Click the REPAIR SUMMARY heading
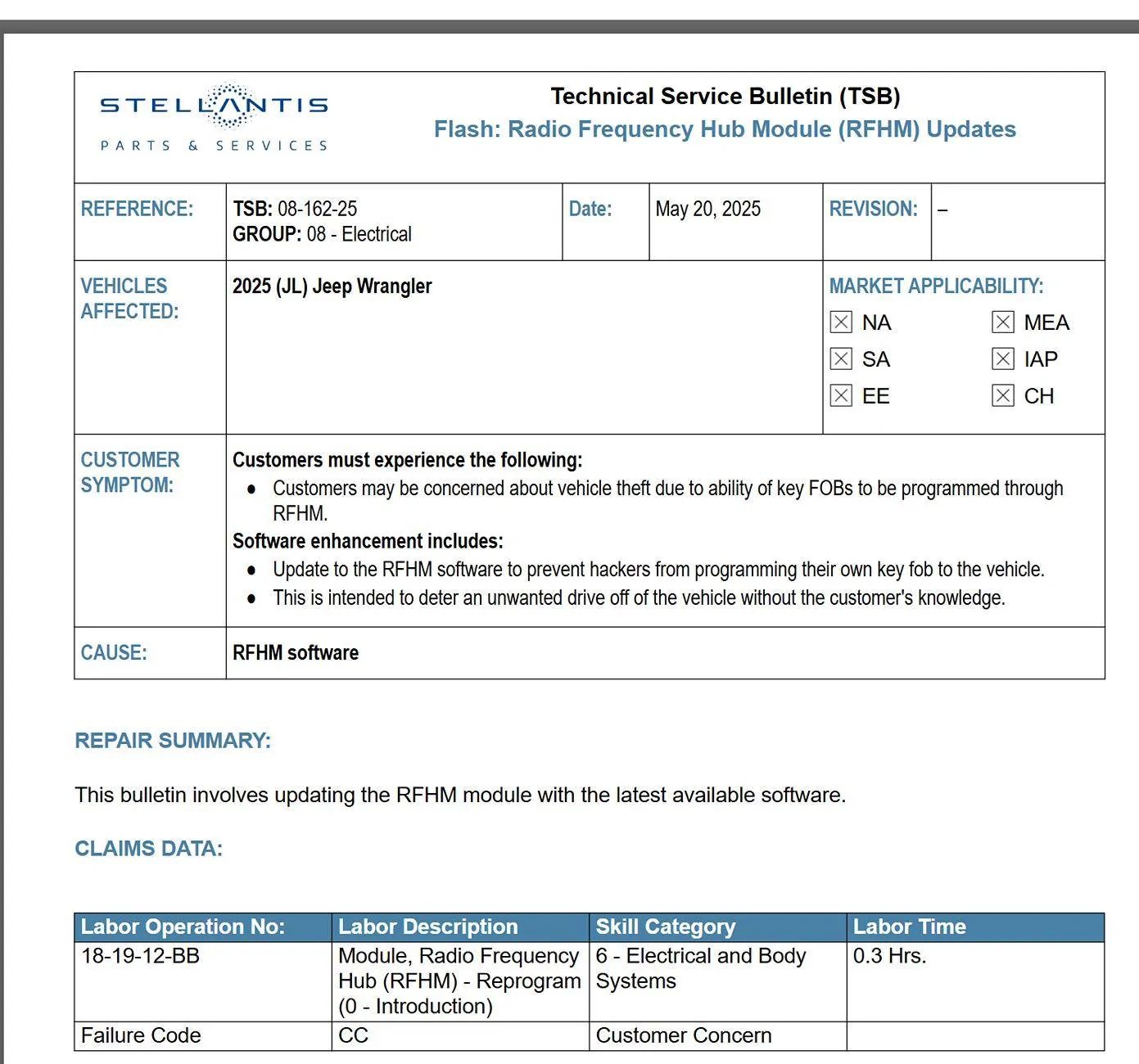1139x1064 pixels. point(173,741)
